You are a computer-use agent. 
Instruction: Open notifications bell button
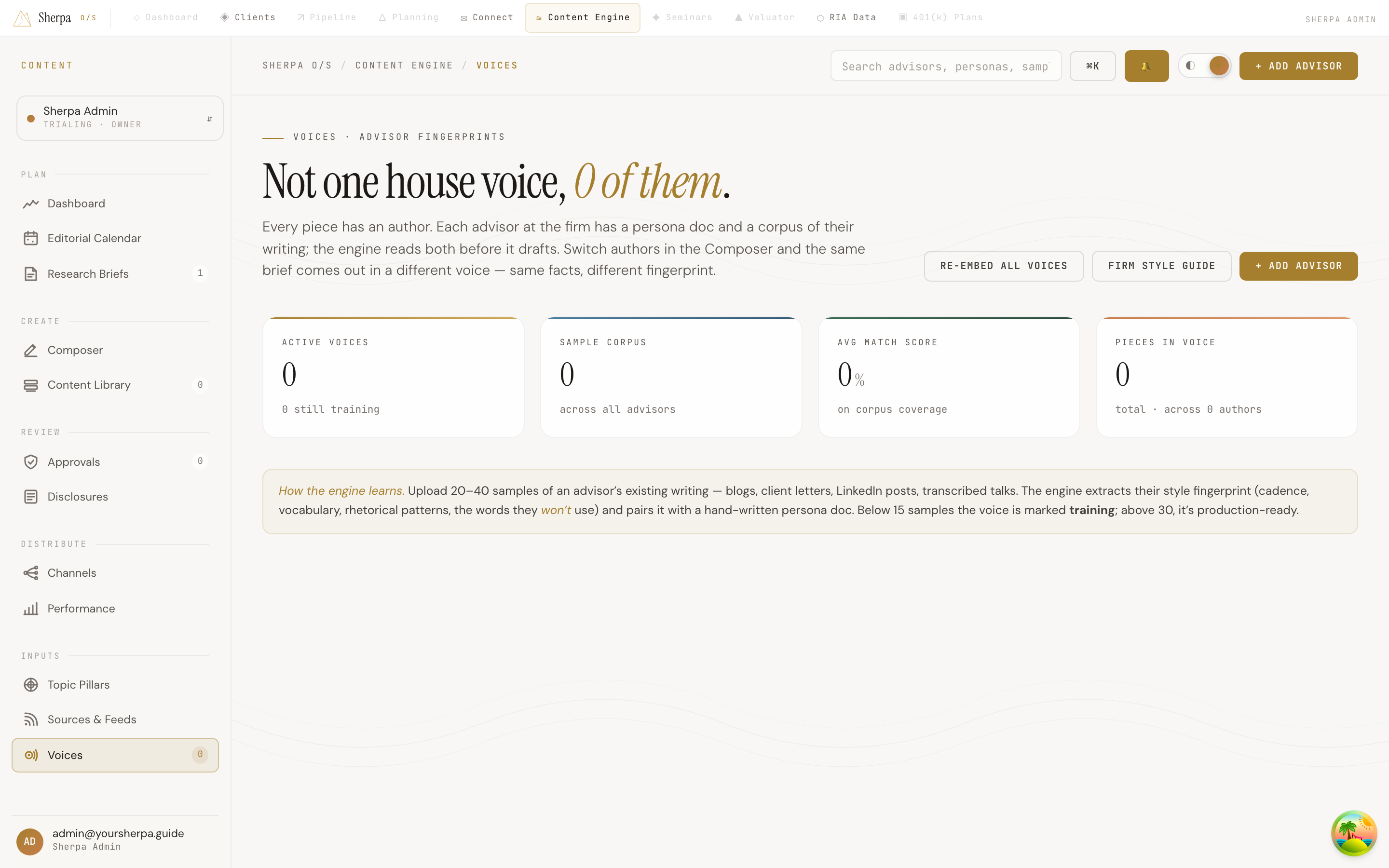(1146, 66)
